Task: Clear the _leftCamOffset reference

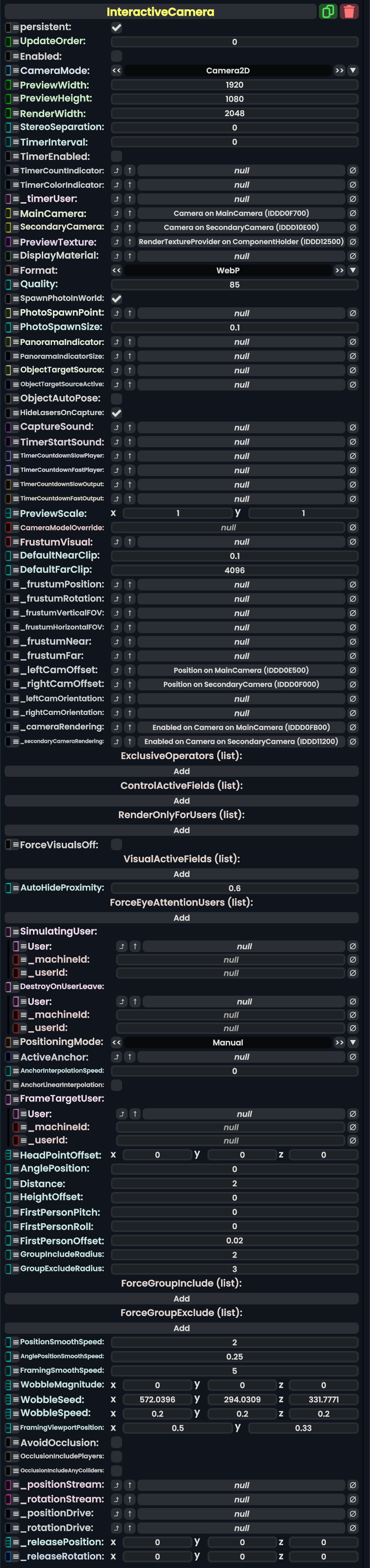Action: click(x=352, y=670)
